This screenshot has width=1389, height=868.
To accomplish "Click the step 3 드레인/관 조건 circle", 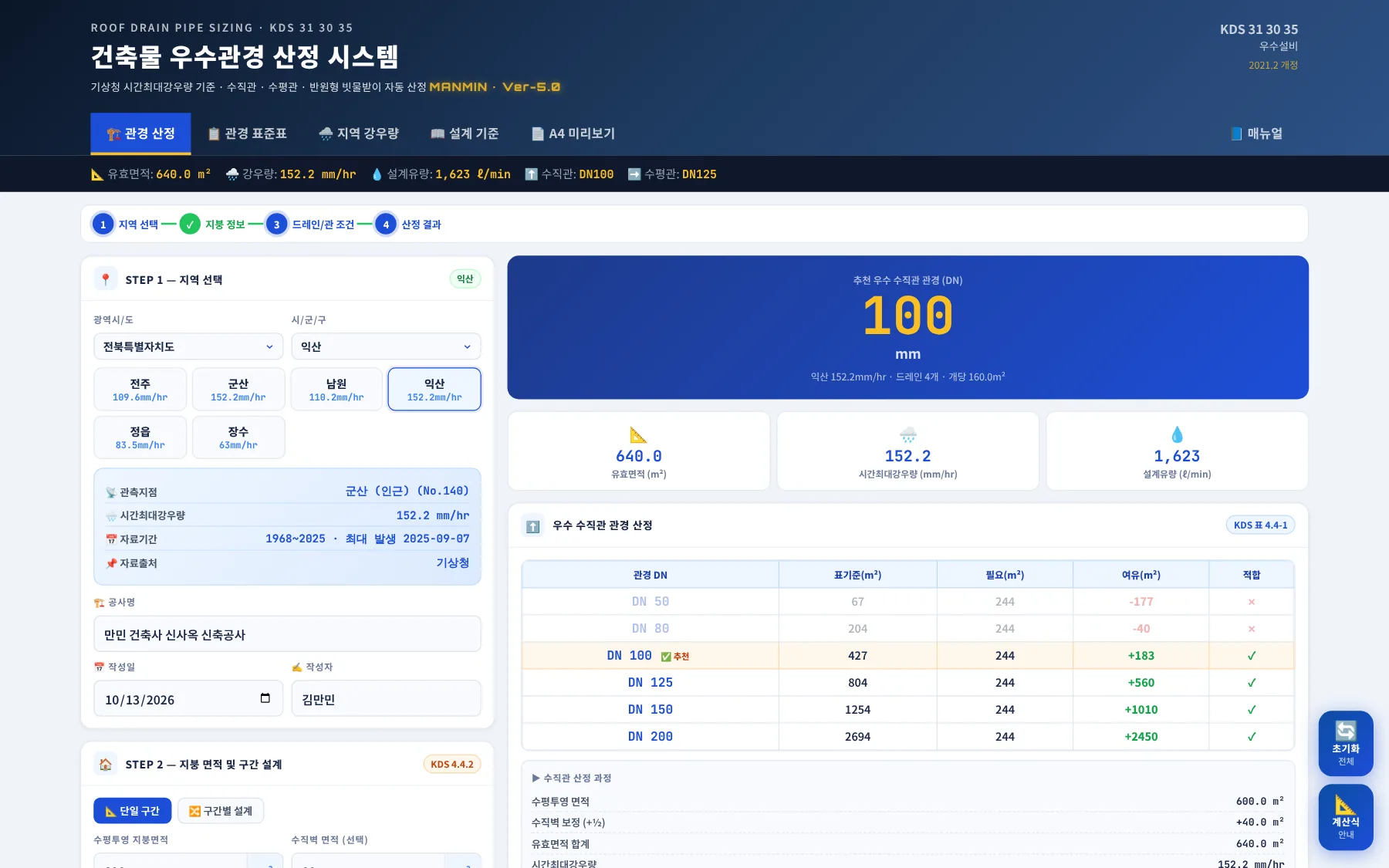I will [x=276, y=225].
